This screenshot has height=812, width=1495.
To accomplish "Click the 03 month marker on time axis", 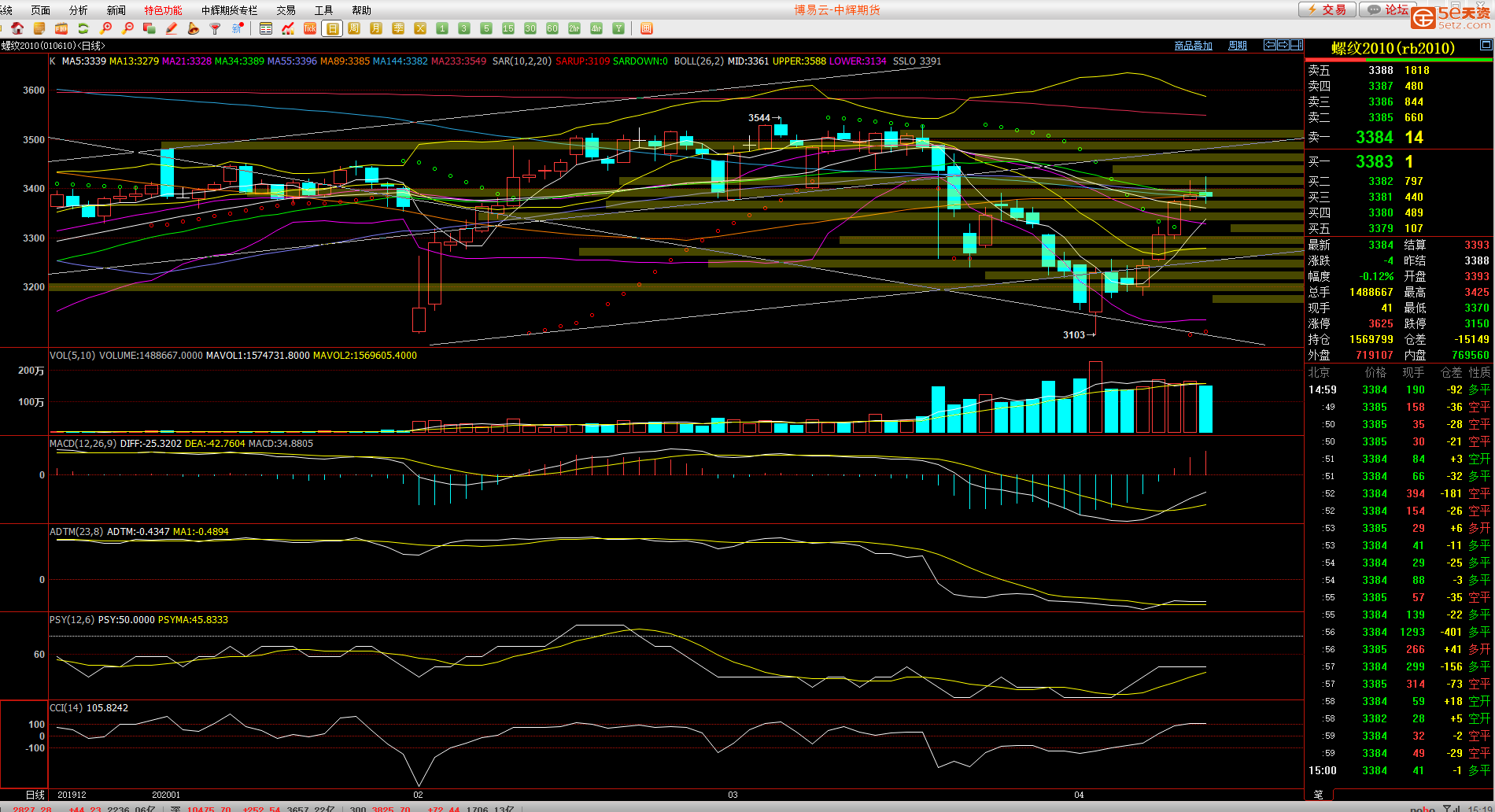I will tap(733, 795).
